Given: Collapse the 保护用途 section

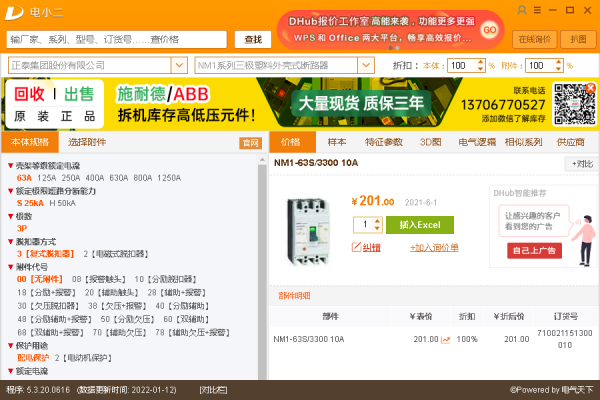Looking at the screenshot, I should pyautogui.click(x=11, y=346).
